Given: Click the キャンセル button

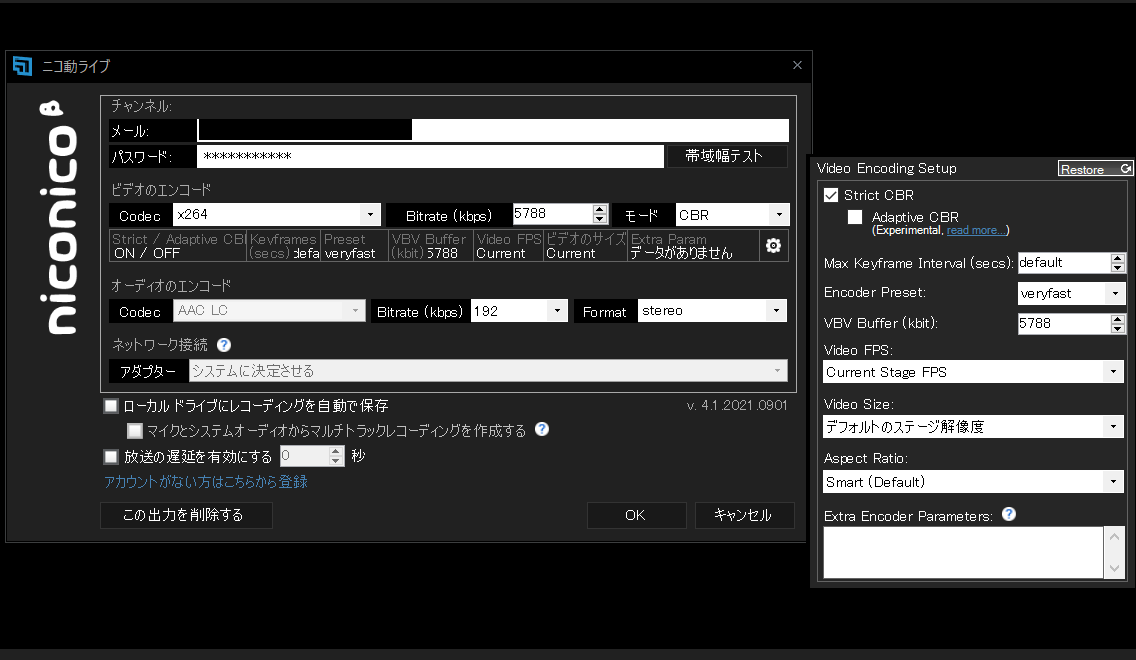Looking at the screenshot, I should [x=743, y=515].
